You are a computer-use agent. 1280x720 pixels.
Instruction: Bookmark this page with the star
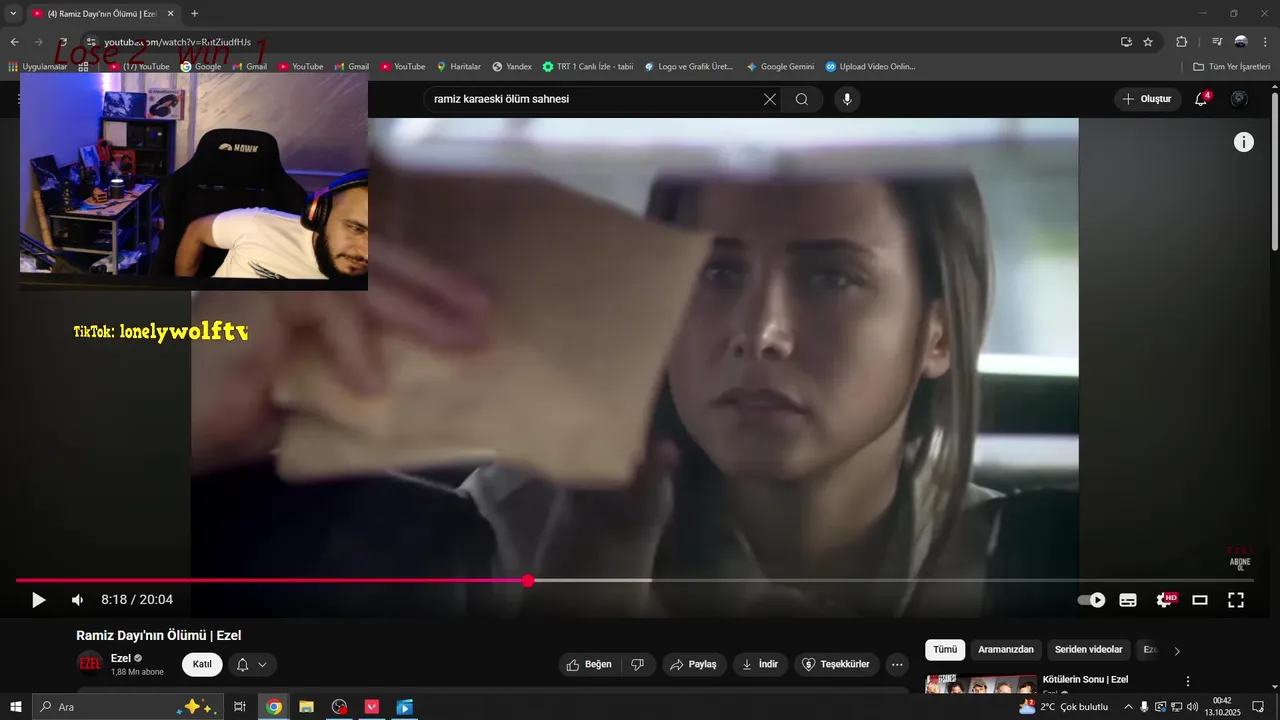click(x=1148, y=42)
